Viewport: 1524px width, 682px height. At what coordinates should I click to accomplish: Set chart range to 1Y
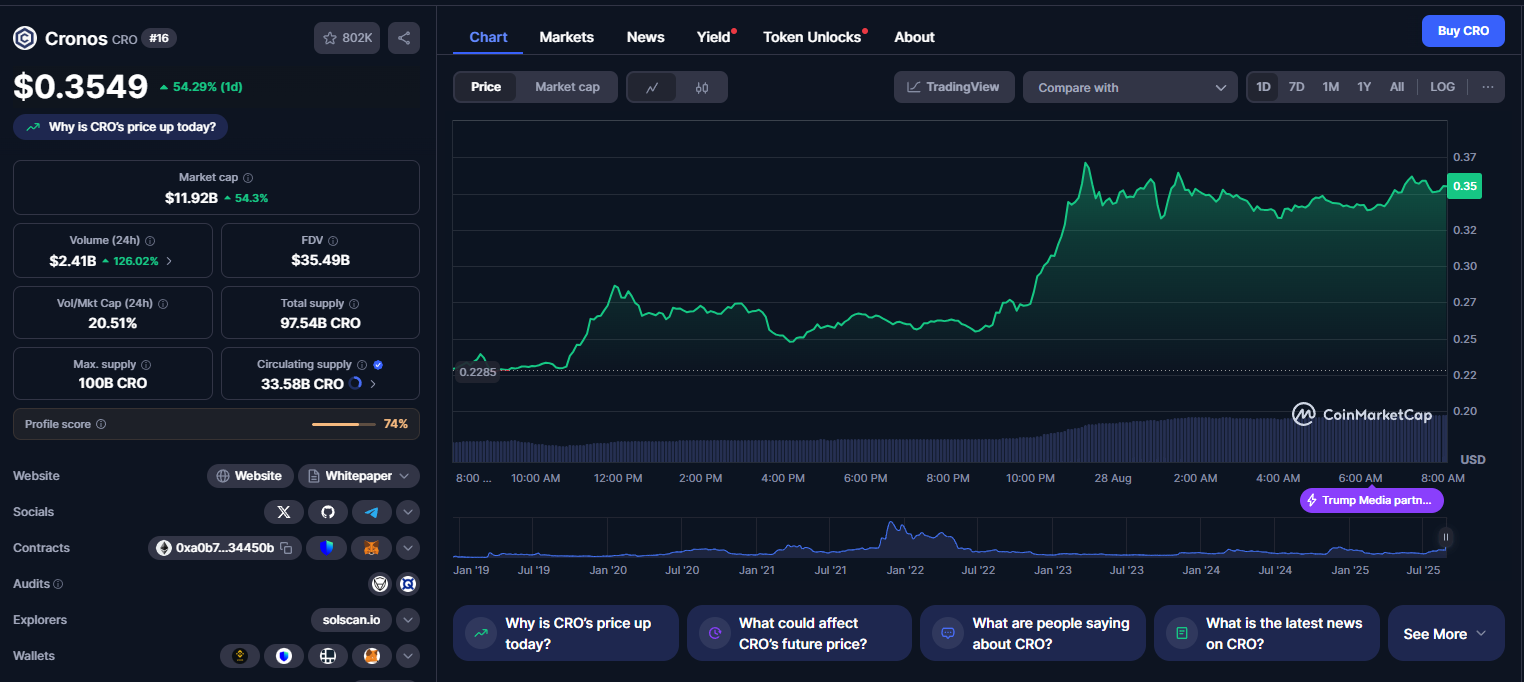click(x=1364, y=87)
